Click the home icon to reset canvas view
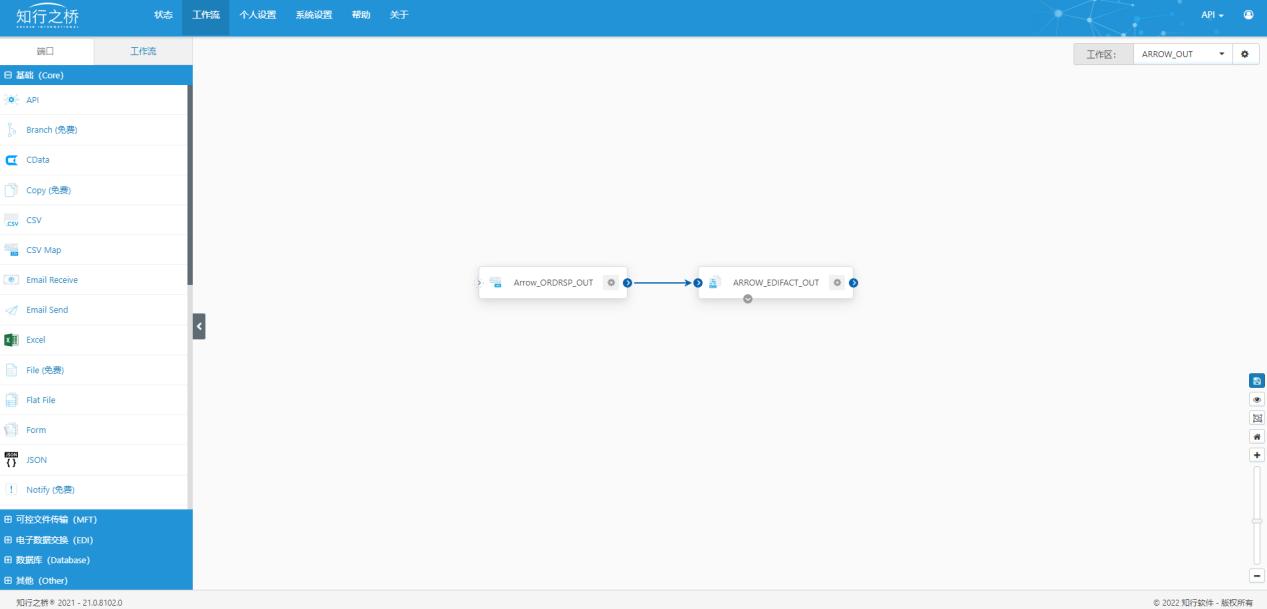The width and height of the screenshot is (1267, 609). pos(1256,435)
